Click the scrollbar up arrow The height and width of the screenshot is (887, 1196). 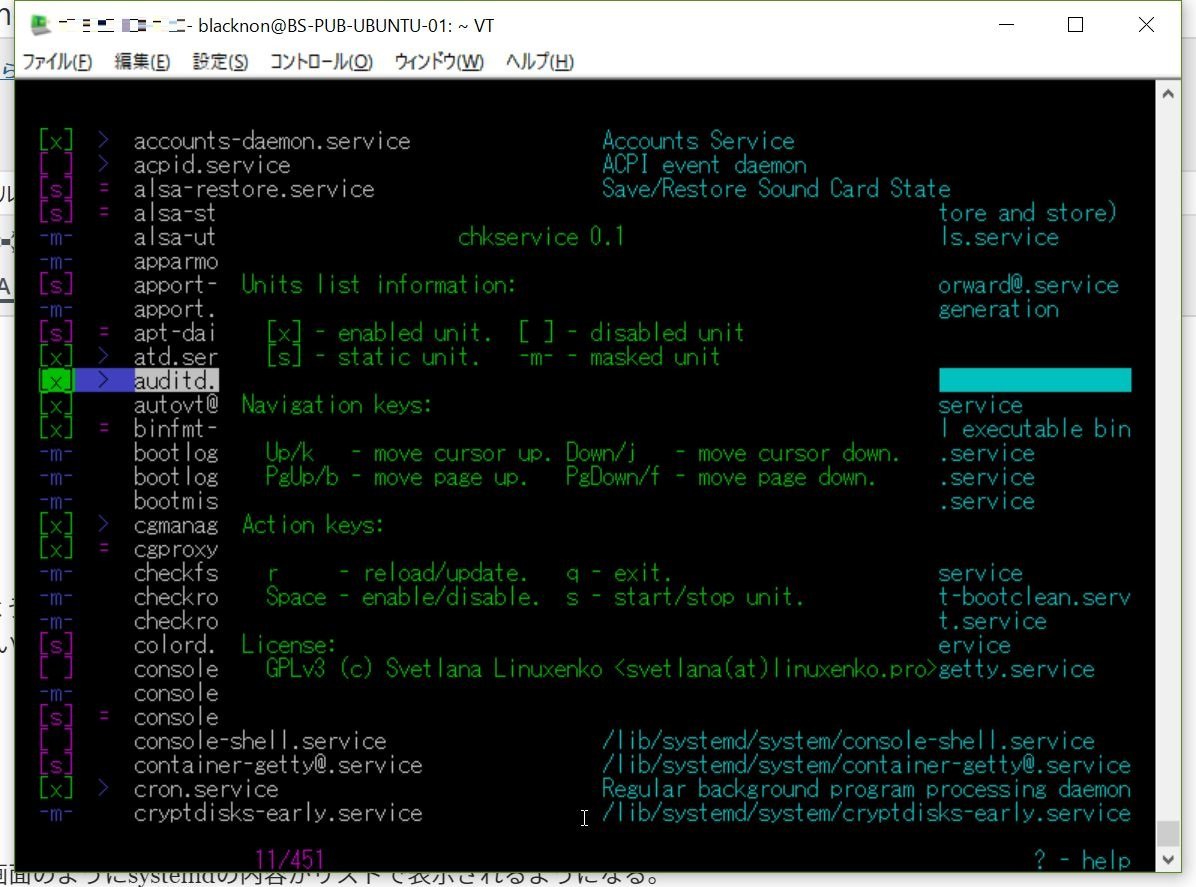pos(1168,94)
